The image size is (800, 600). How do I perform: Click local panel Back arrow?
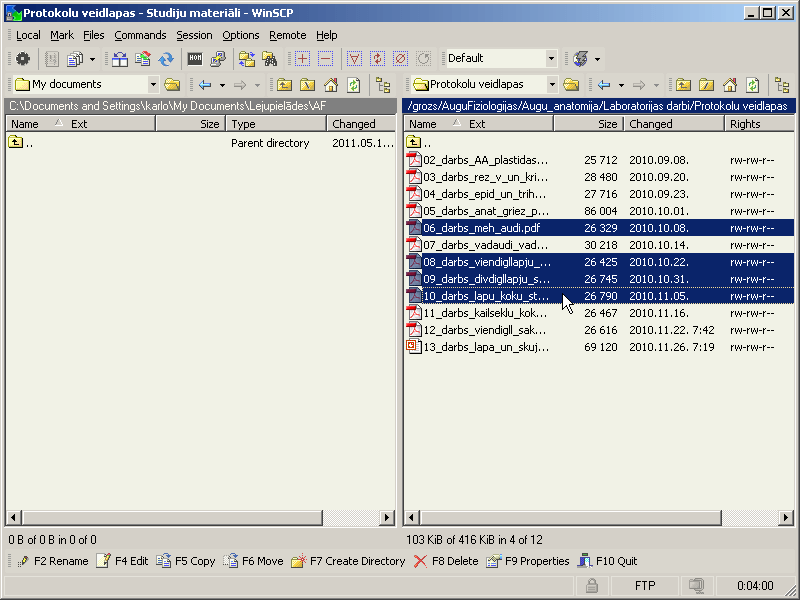tap(206, 84)
